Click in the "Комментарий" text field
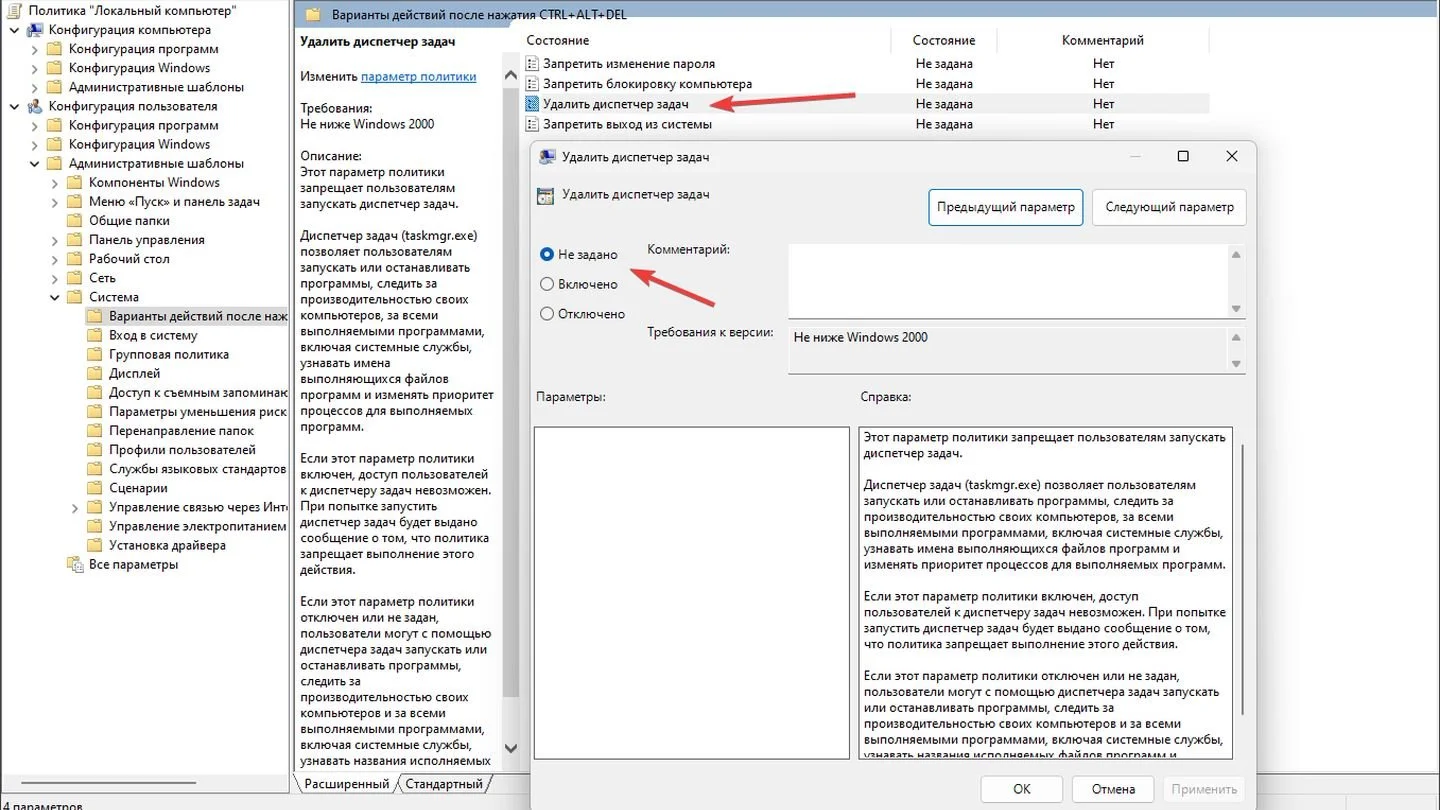This screenshot has height=810, width=1440. (x=1008, y=281)
